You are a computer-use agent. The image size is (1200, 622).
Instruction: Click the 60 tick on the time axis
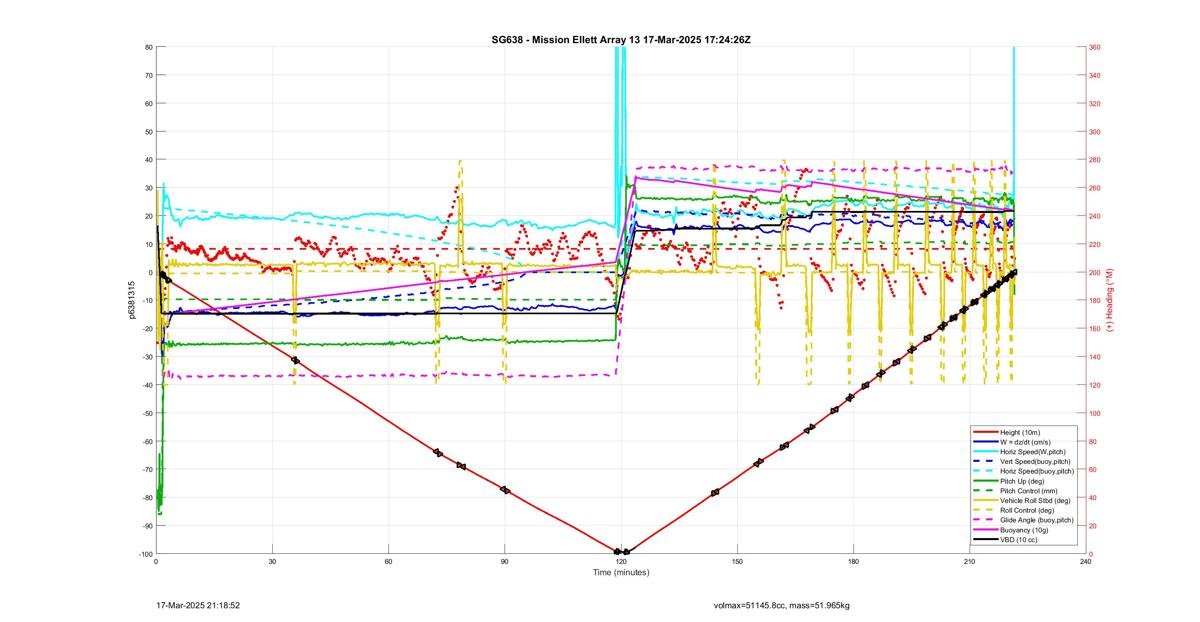[x=388, y=562]
